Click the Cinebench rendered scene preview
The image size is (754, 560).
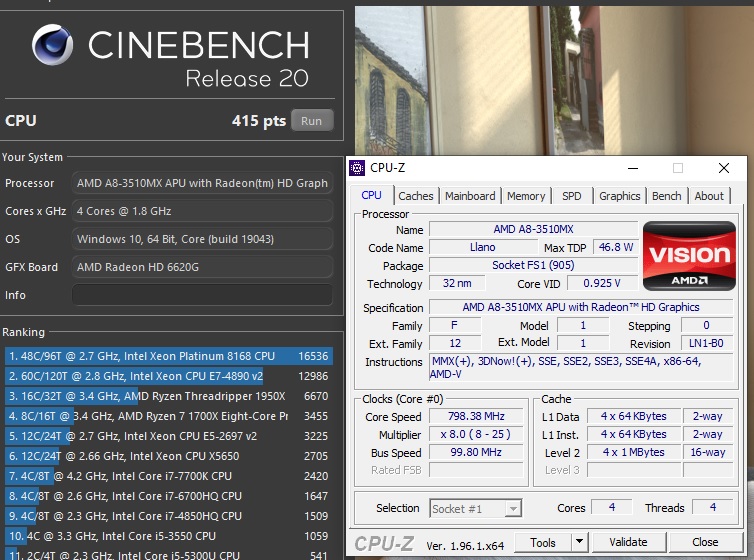tap(554, 80)
